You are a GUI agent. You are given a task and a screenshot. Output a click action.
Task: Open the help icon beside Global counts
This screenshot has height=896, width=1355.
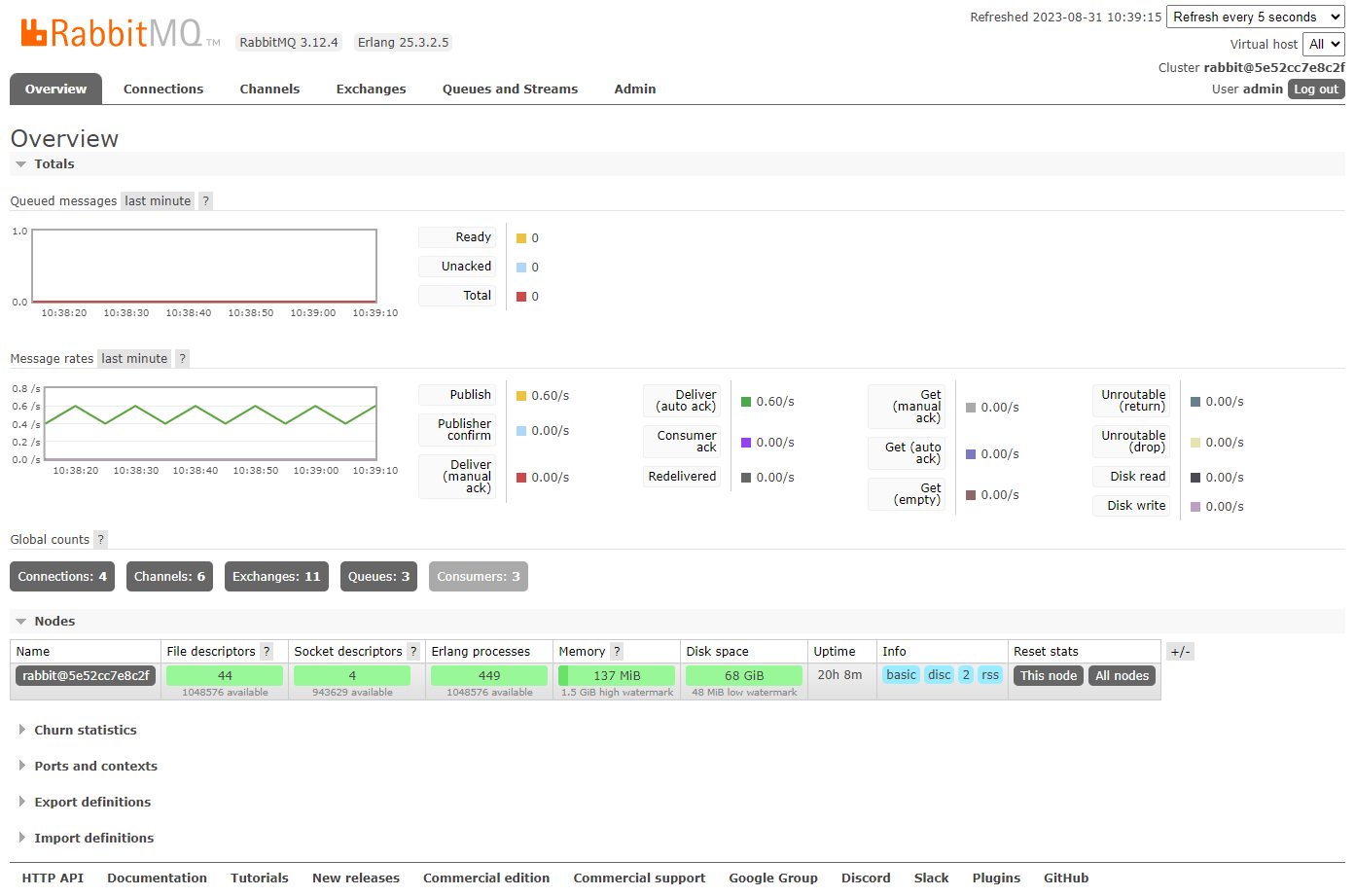click(100, 539)
